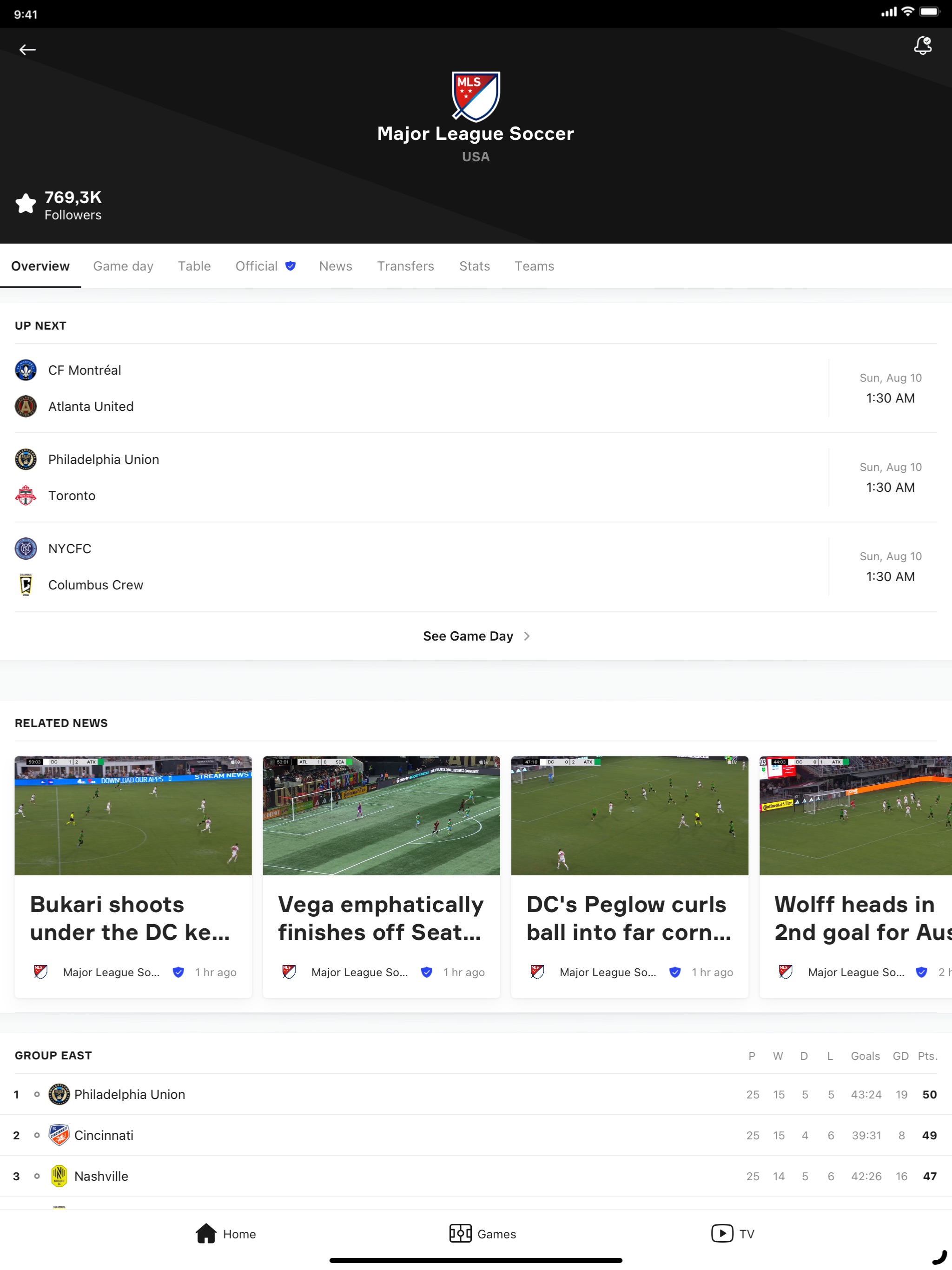Switch to News tab
The image size is (952, 1270).
(x=335, y=266)
